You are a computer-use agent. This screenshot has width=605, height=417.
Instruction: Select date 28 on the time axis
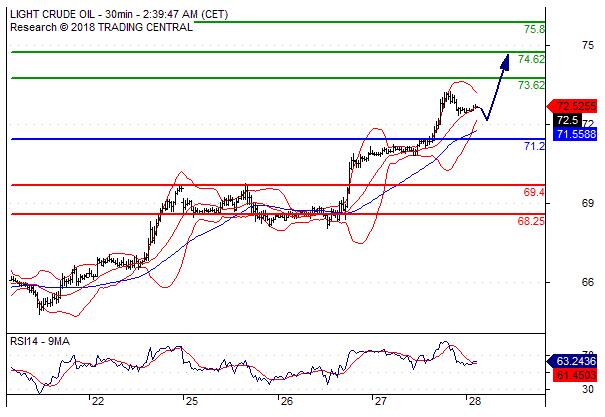click(x=473, y=401)
